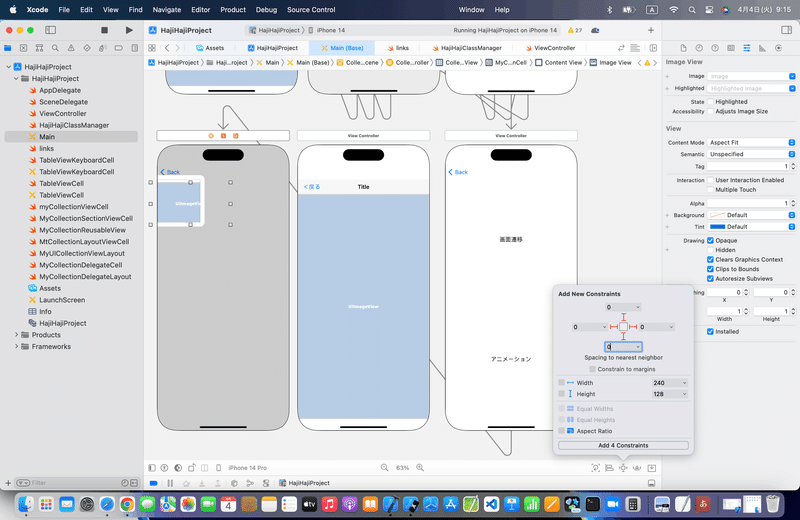Expand the Products folder
The height and width of the screenshot is (520, 800).
point(16,335)
